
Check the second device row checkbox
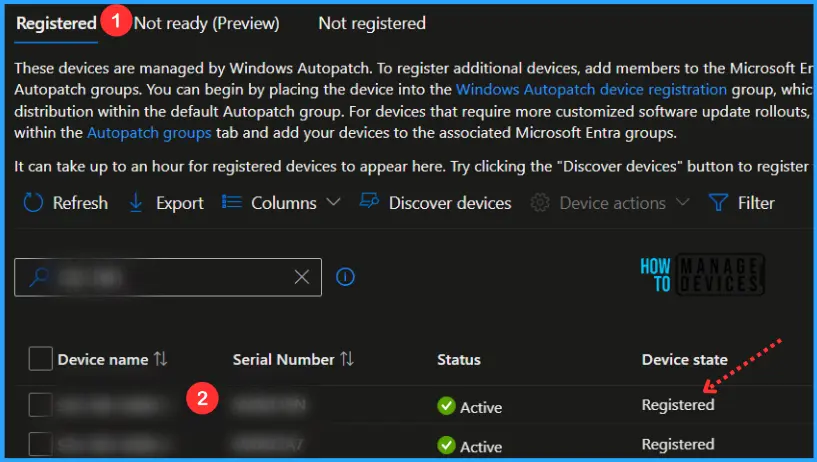[41, 444]
